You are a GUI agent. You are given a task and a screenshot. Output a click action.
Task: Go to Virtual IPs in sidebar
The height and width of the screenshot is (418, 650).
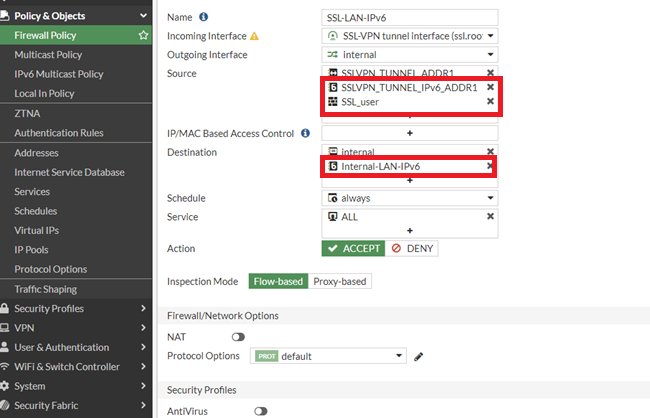(36, 230)
